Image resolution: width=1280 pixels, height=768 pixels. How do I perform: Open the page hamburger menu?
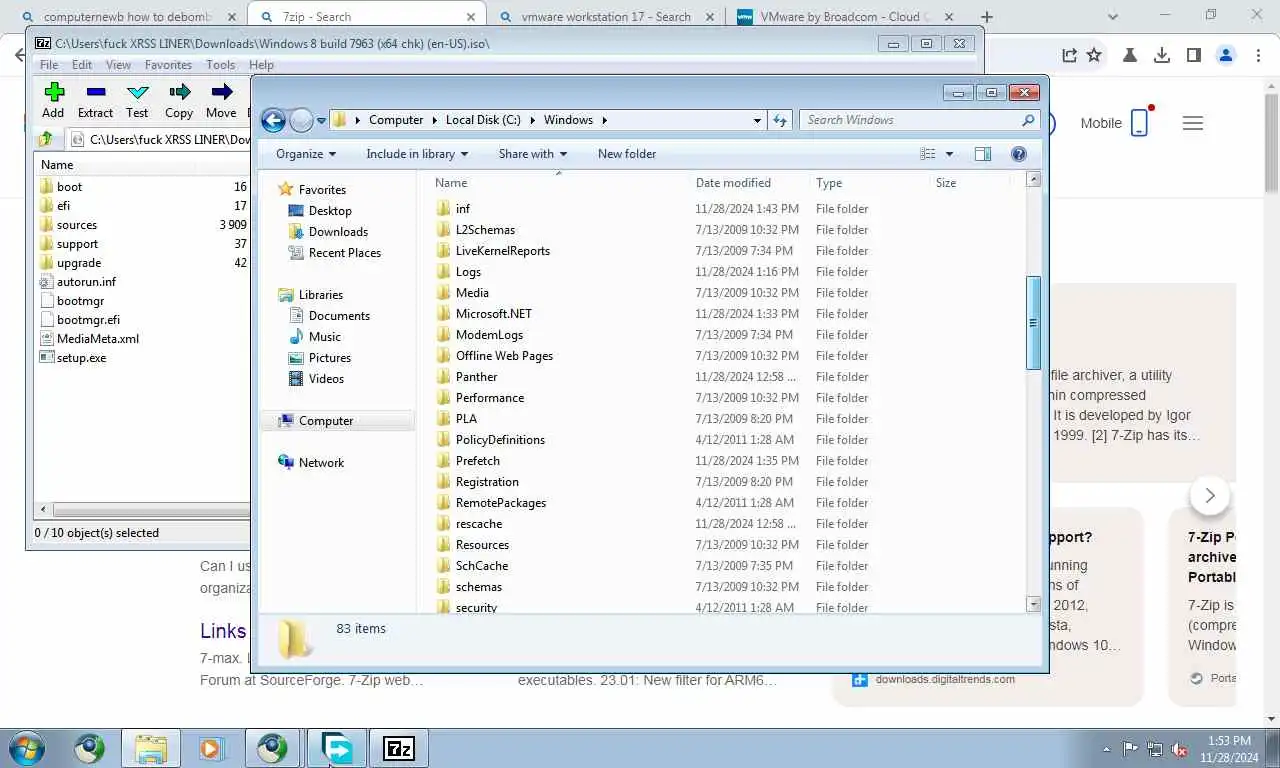(1192, 123)
